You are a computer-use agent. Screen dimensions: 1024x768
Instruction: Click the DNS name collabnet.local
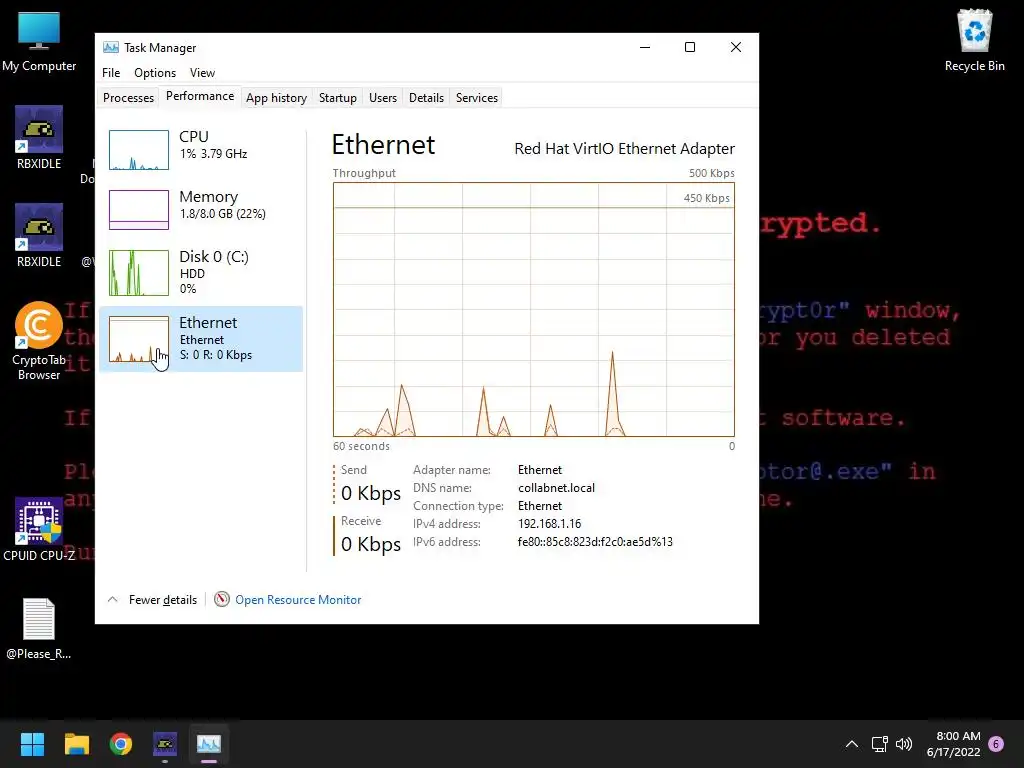(x=556, y=488)
